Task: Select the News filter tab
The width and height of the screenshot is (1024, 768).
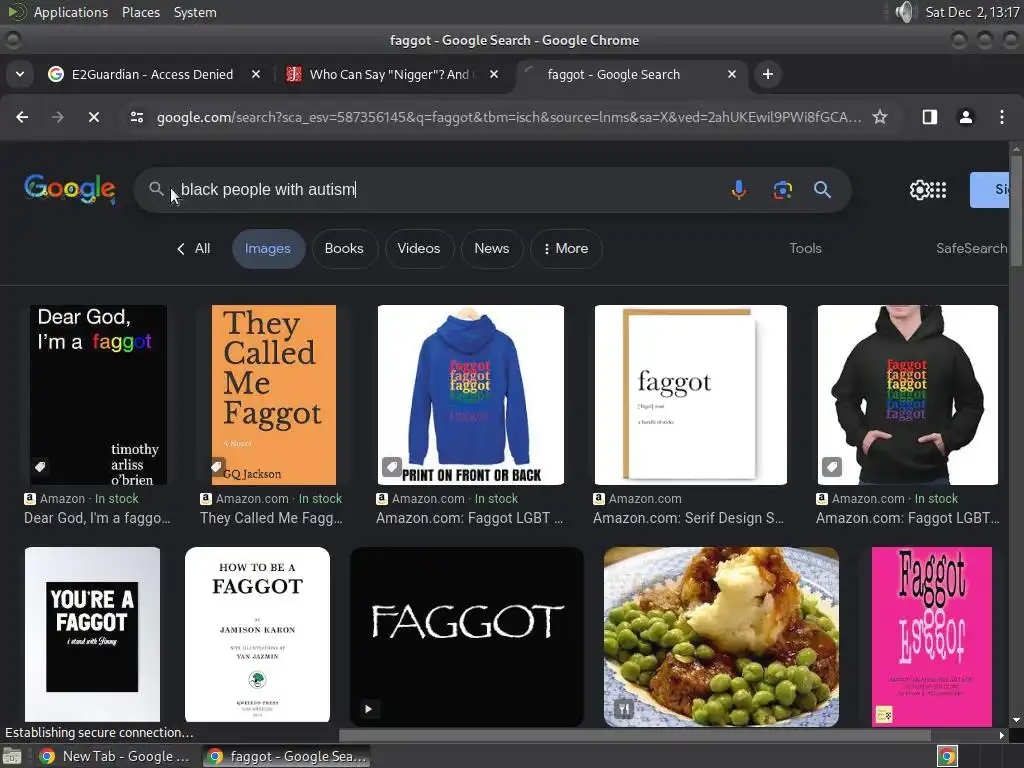Action: point(492,248)
